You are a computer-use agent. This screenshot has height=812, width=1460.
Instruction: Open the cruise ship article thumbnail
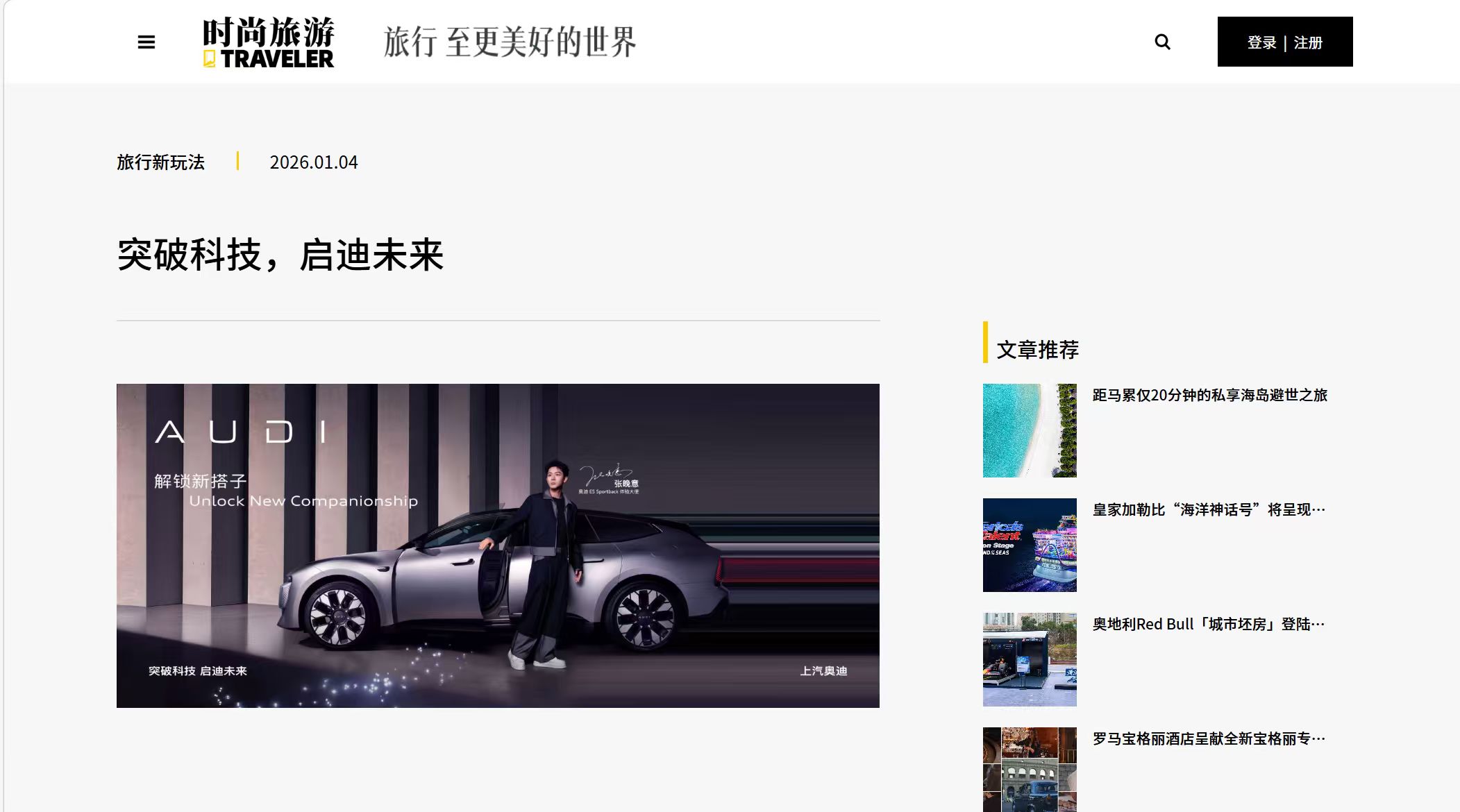coord(1030,545)
